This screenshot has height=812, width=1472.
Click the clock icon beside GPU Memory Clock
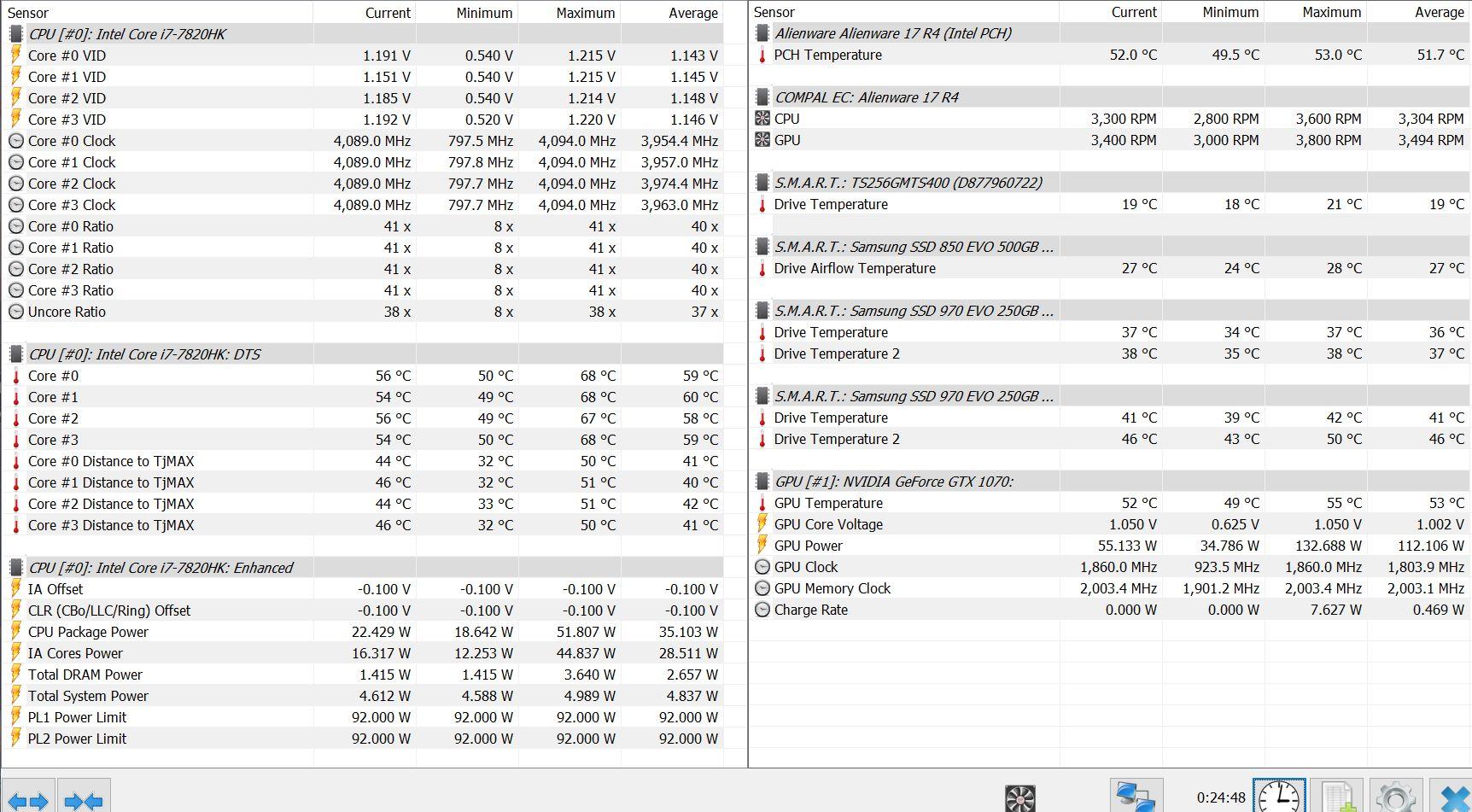click(x=762, y=588)
